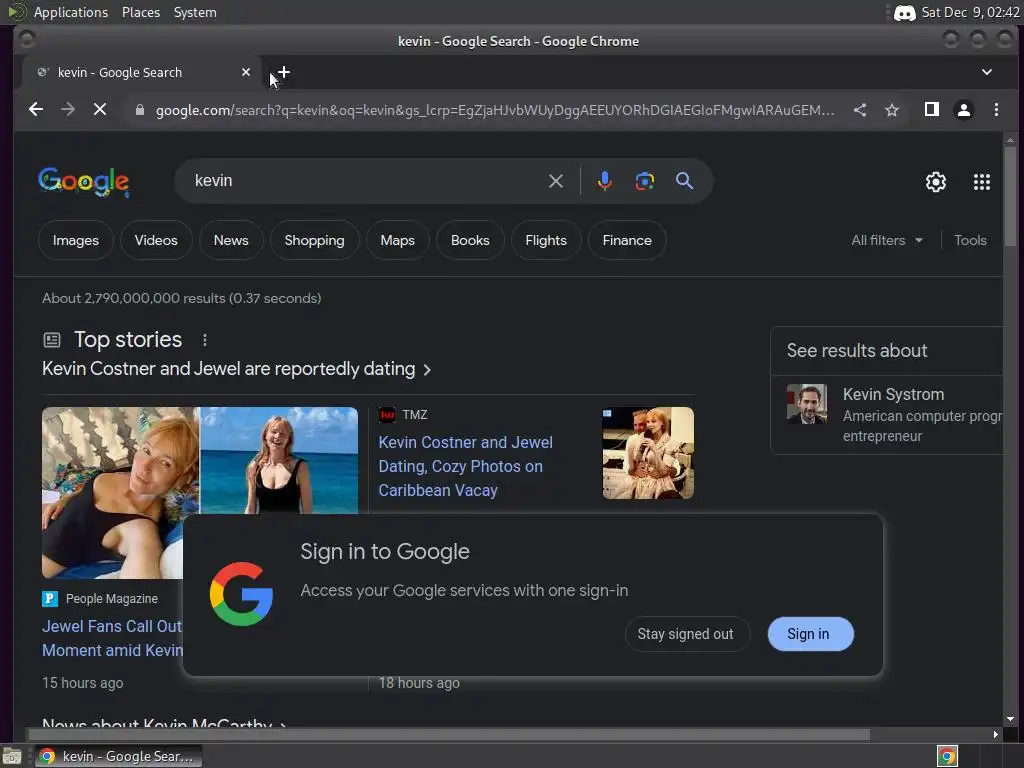The height and width of the screenshot is (768, 1024).
Task: Click the TMZ source label
Action: [415, 415]
